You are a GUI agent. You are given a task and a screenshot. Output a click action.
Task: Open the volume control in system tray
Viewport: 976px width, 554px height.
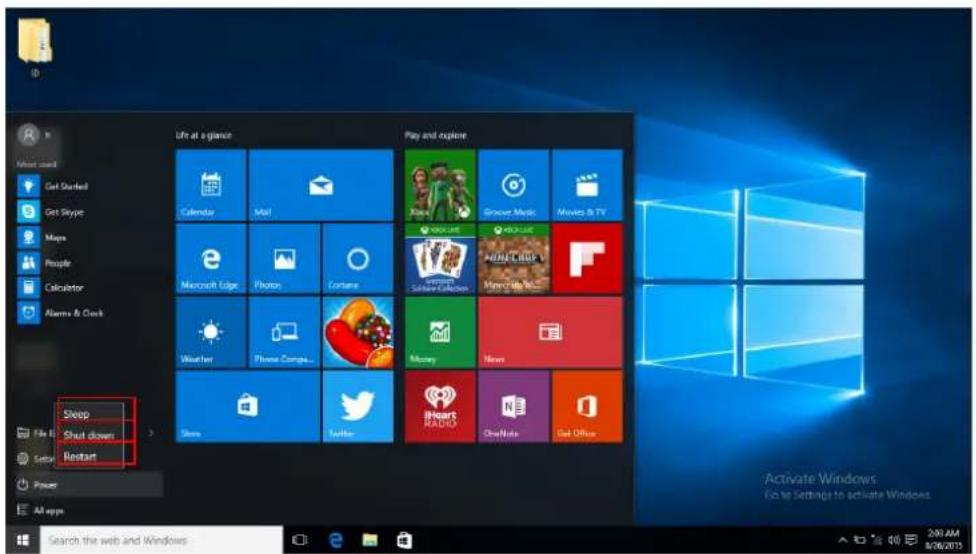894,540
